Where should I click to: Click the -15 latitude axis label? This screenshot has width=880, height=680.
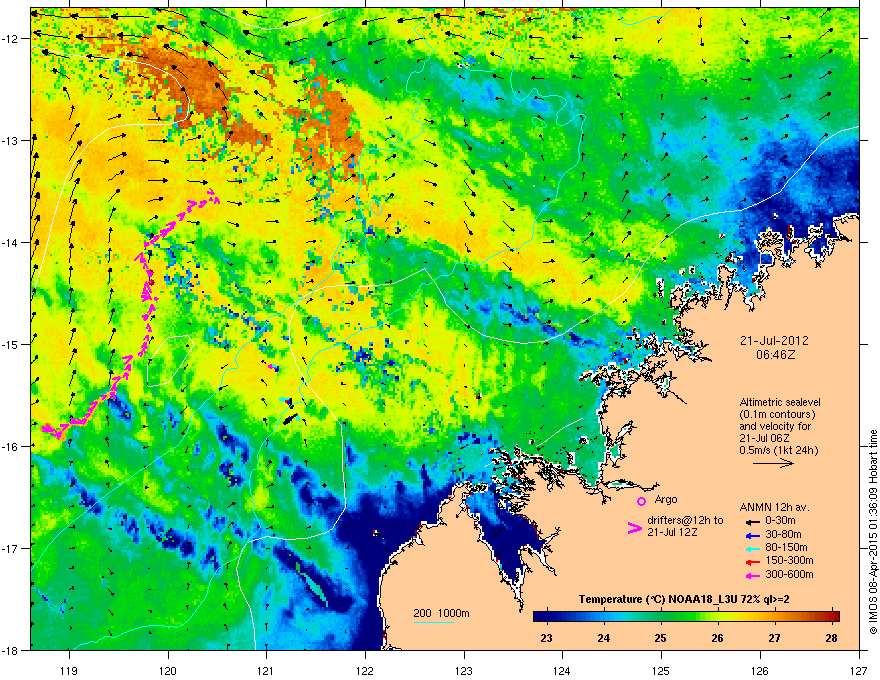click(x=11, y=344)
